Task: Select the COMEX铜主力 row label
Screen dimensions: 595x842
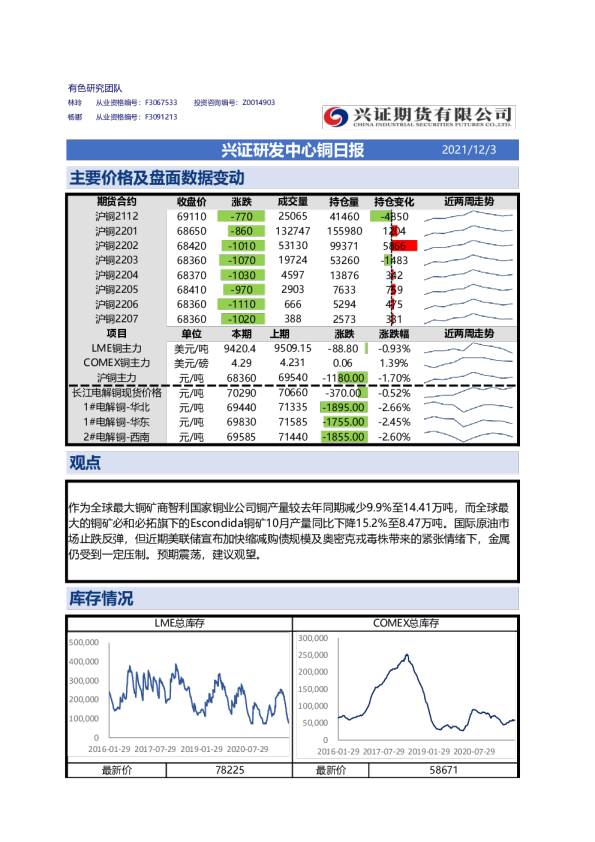Action: click(117, 363)
